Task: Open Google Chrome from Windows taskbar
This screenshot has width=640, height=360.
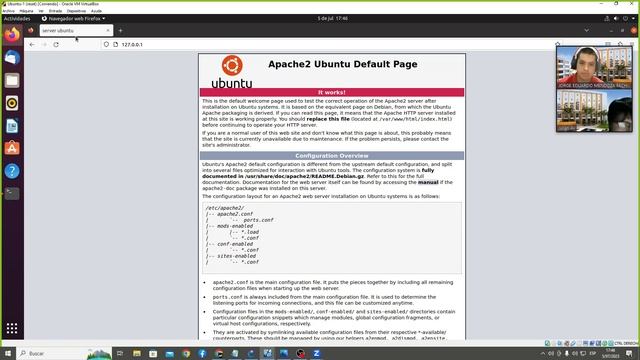Action: [186, 353]
